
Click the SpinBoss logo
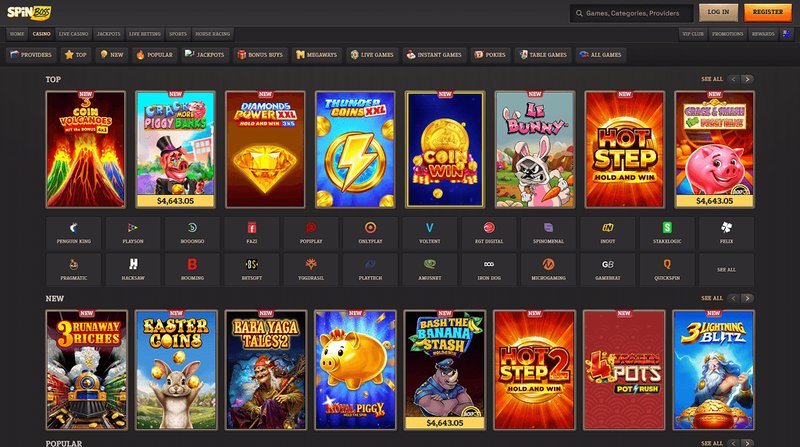click(29, 12)
